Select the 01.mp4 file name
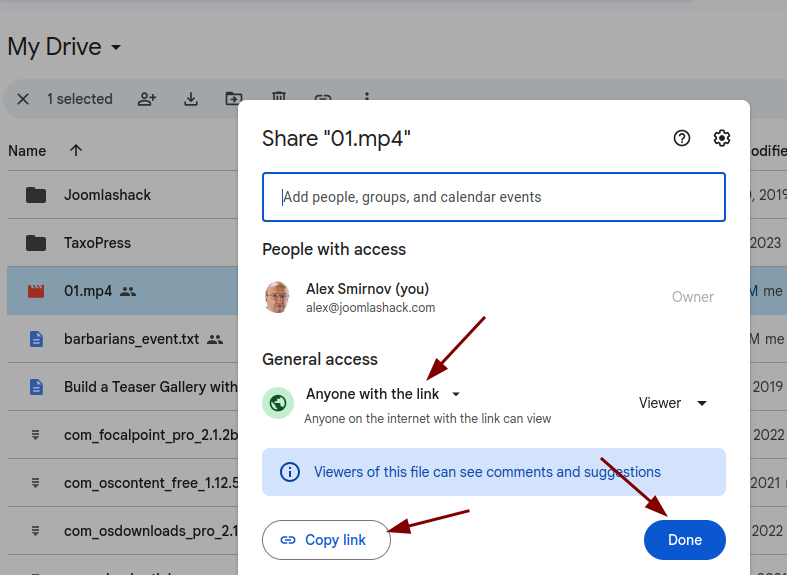Screen dimensions: 787x575 [x=88, y=291]
